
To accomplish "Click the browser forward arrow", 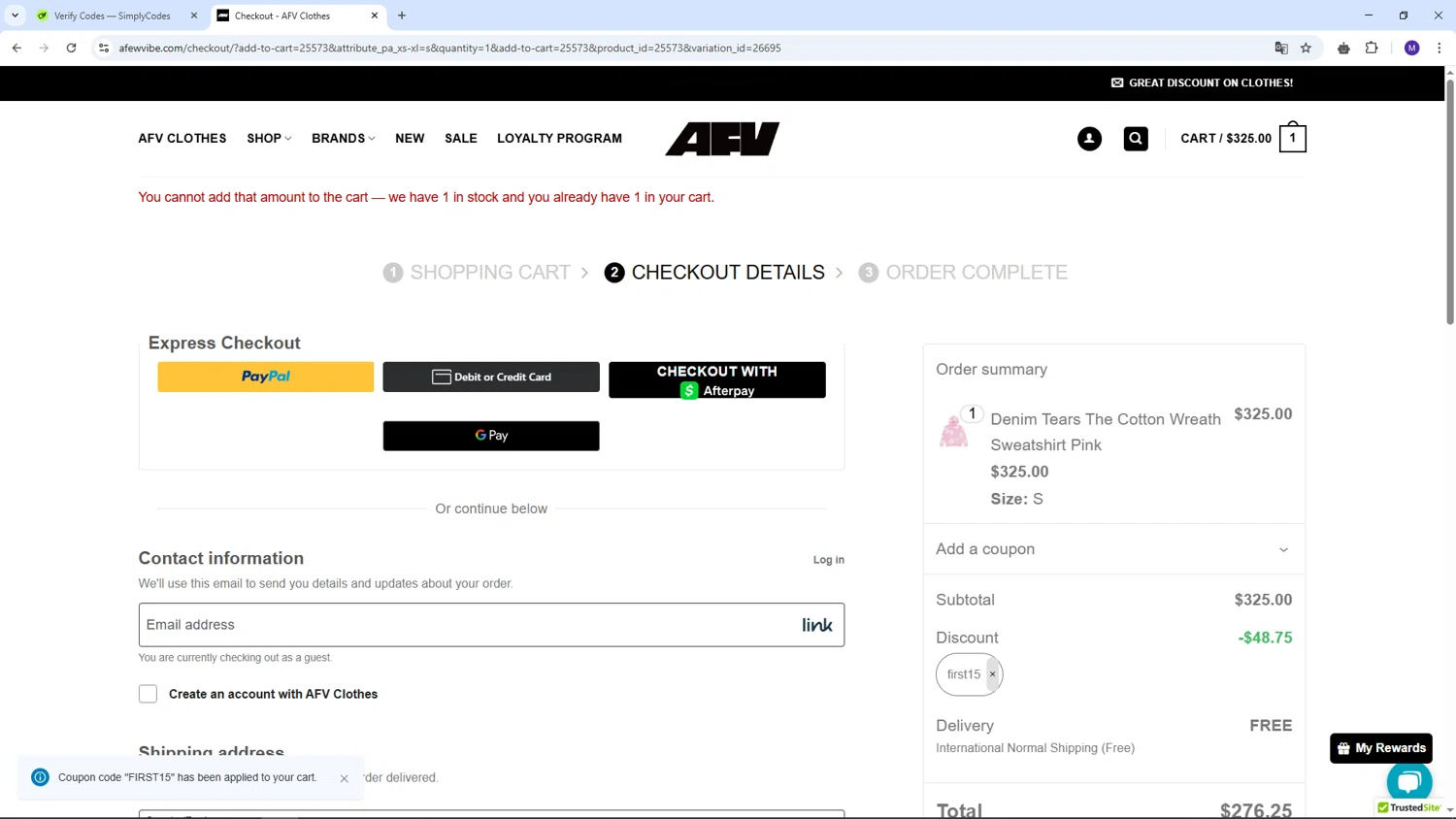I will point(44,48).
